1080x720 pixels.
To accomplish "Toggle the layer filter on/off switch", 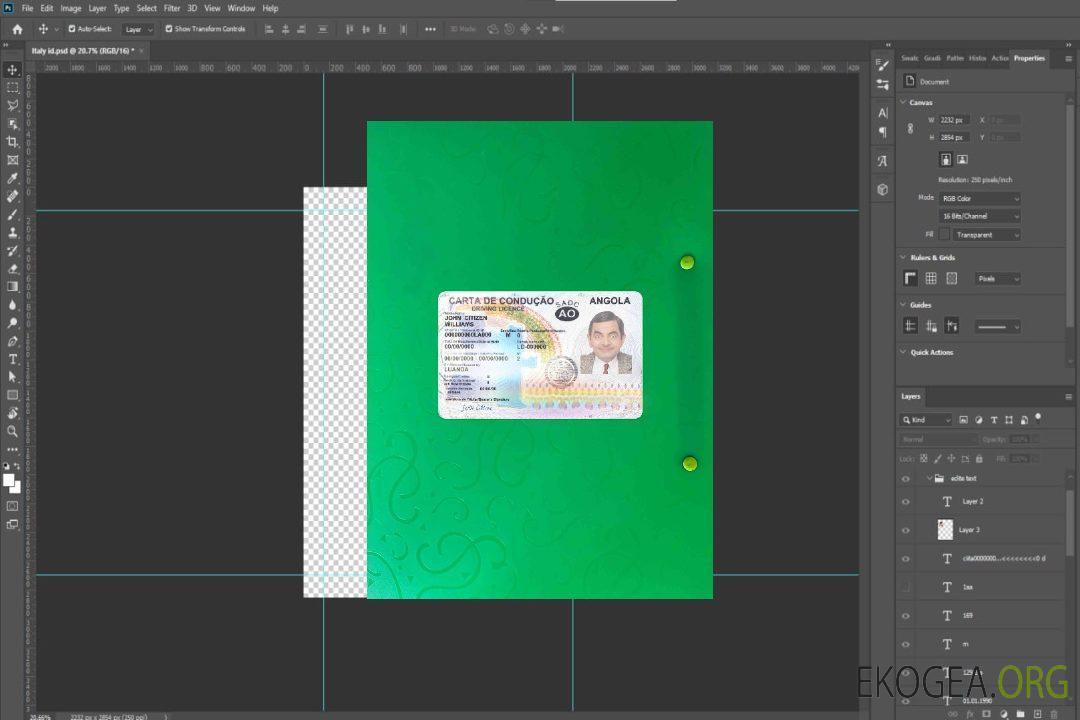I will coord(1038,418).
